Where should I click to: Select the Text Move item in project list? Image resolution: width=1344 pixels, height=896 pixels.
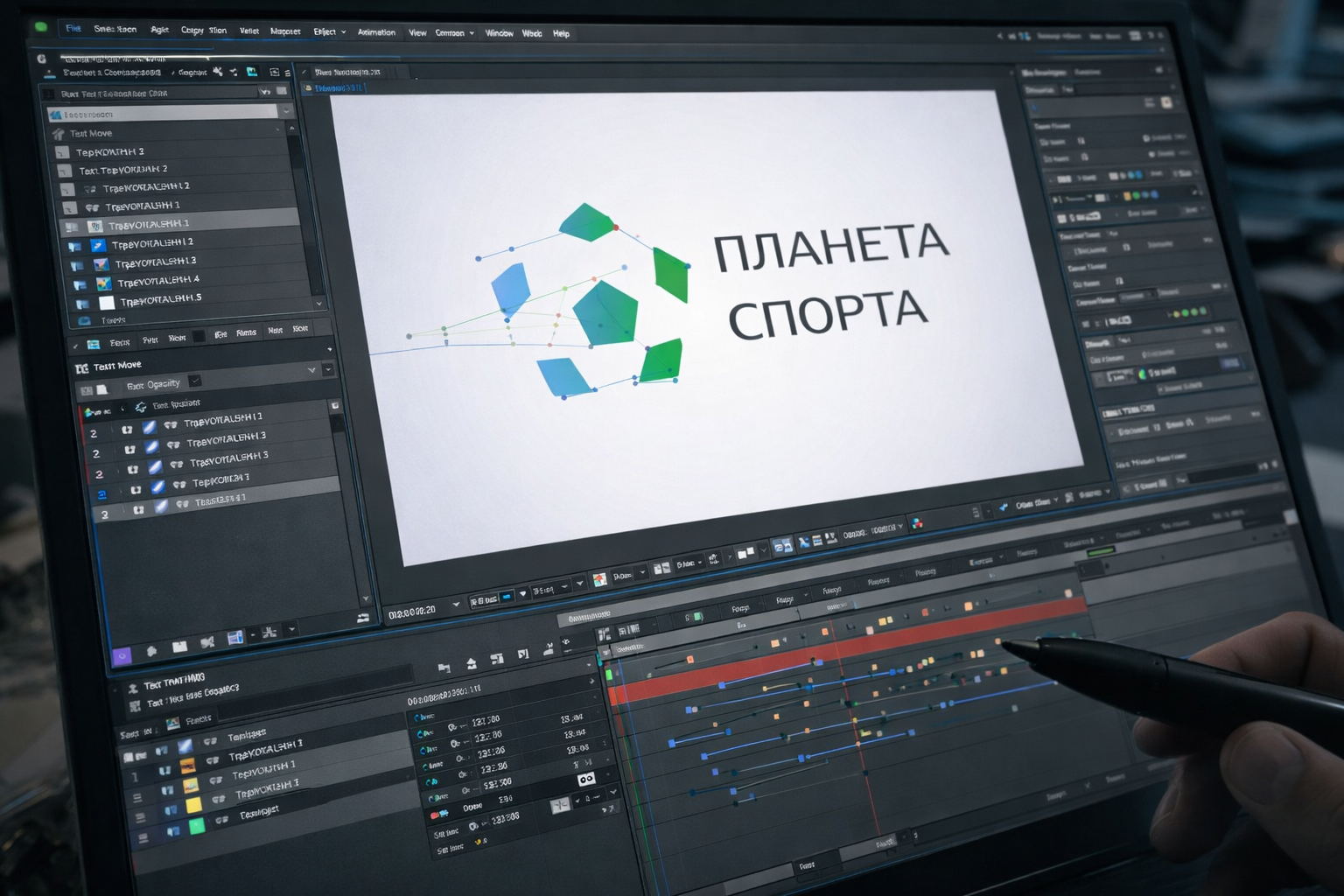(91, 134)
